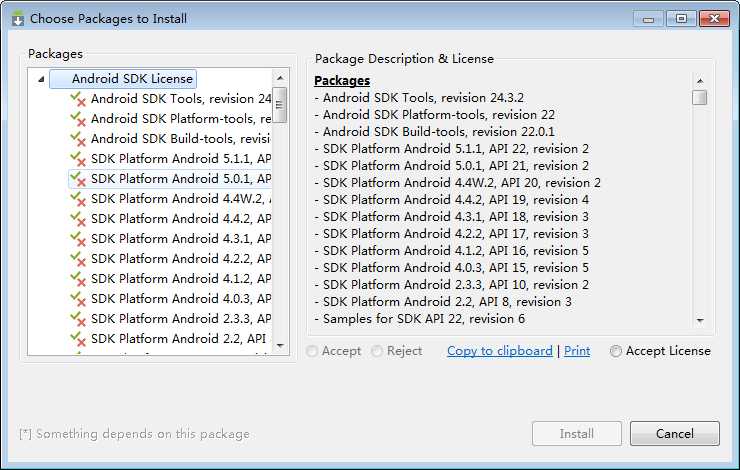Click status icon for SDK Platform Android 4.0.3
The image size is (740, 470).
click(x=78, y=299)
